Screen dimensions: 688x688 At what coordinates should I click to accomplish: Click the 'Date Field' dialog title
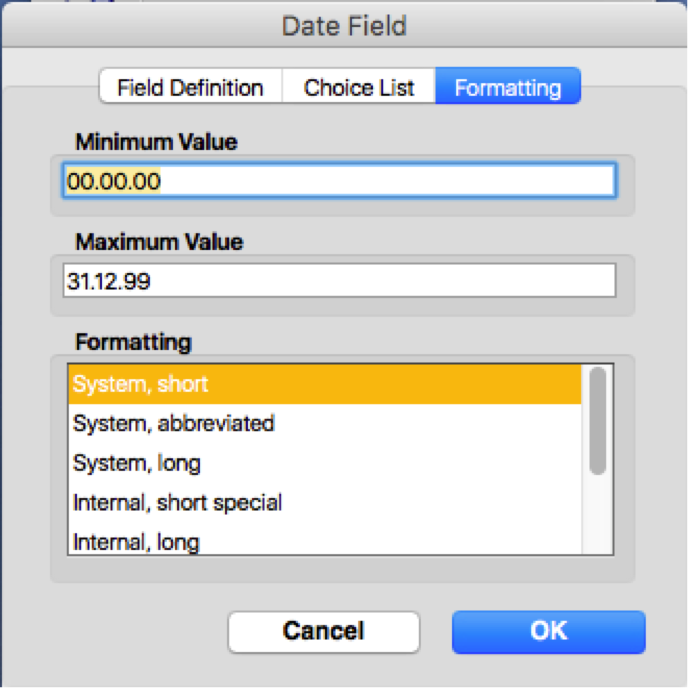[x=344, y=26]
